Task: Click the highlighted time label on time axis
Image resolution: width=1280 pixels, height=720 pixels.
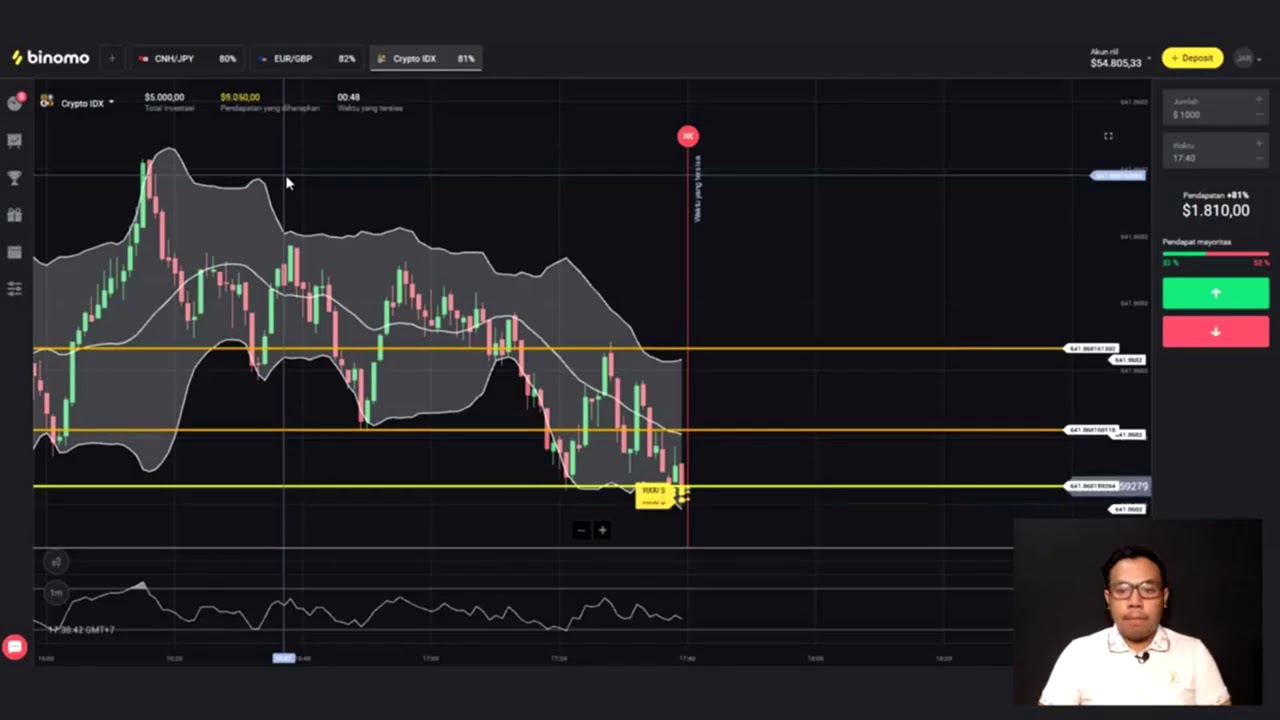Action: [284, 658]
